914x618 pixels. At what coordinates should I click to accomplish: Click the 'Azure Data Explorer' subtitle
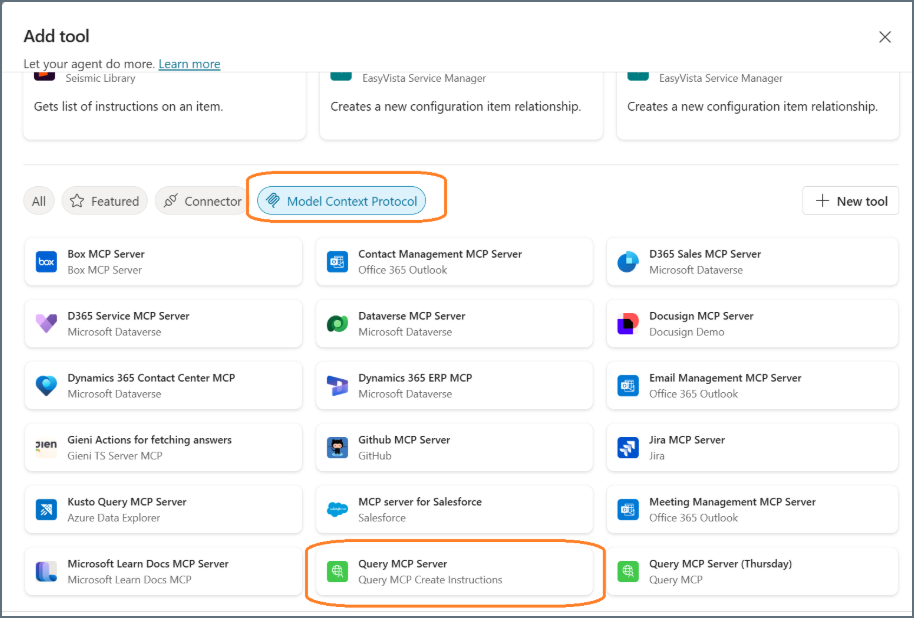point(114,518)
